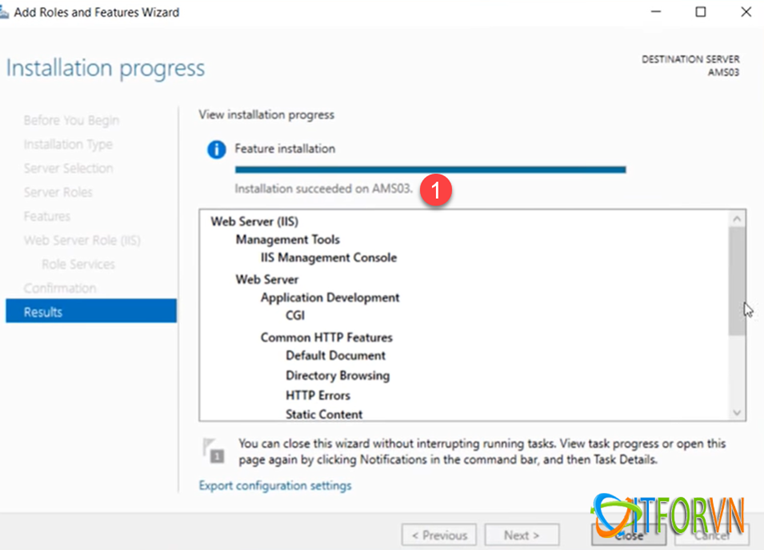
Task: Select IIS Management Console entry
Action: click(x=329, y=258)
